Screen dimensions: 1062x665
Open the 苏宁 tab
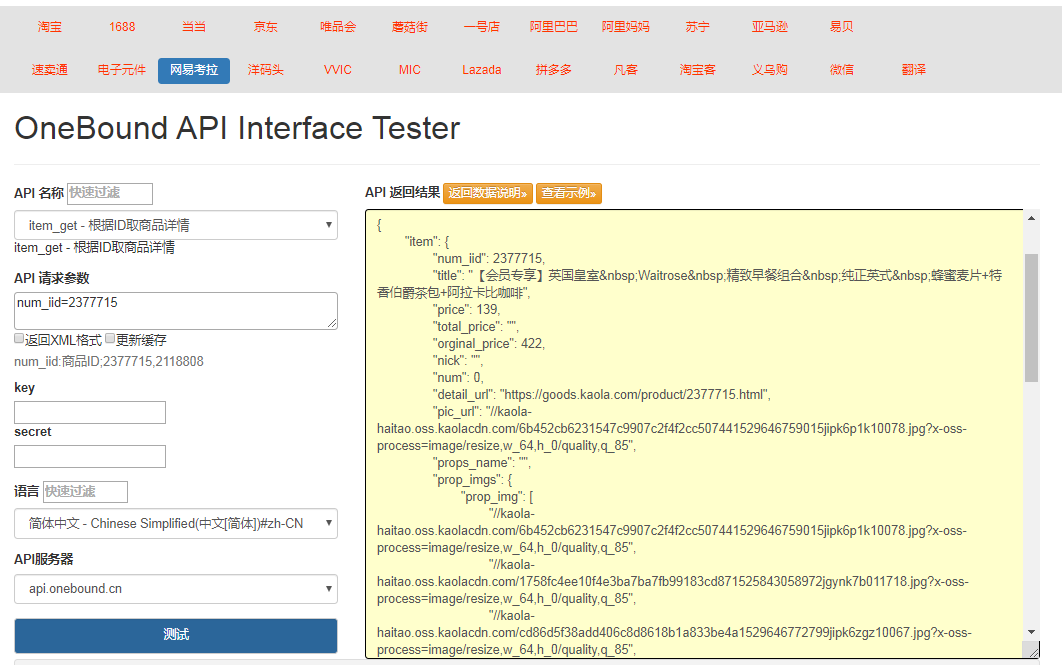[x=698, y=27]
